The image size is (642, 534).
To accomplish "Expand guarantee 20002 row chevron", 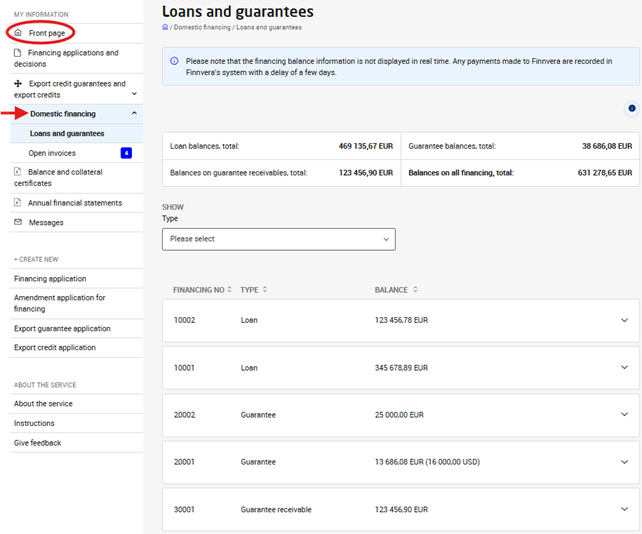I will (624, 414).
